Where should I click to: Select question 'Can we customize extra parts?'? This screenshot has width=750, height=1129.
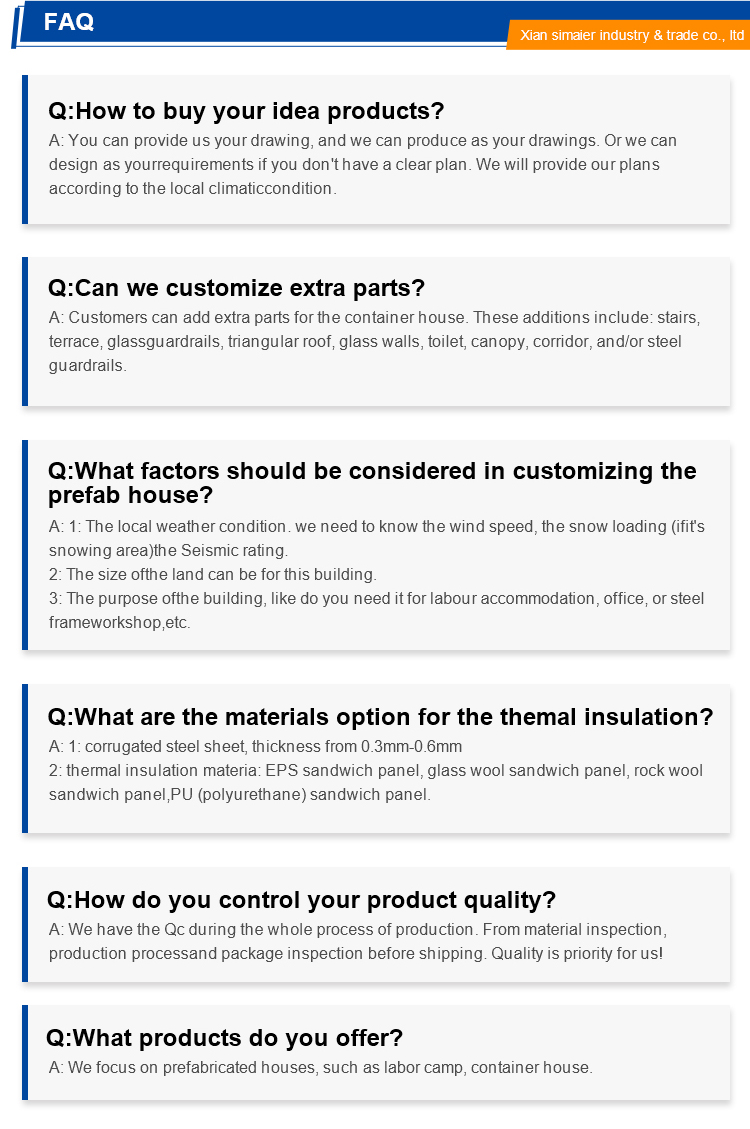click(237, 288)
